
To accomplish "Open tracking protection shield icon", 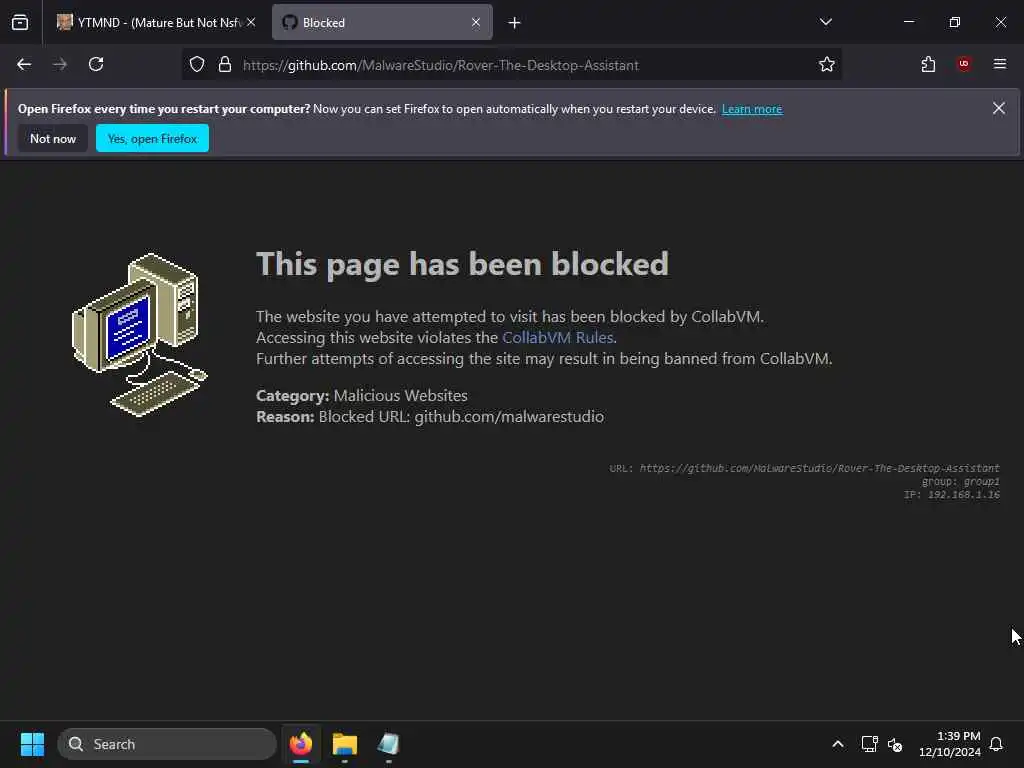I will (x=197, y=65).
